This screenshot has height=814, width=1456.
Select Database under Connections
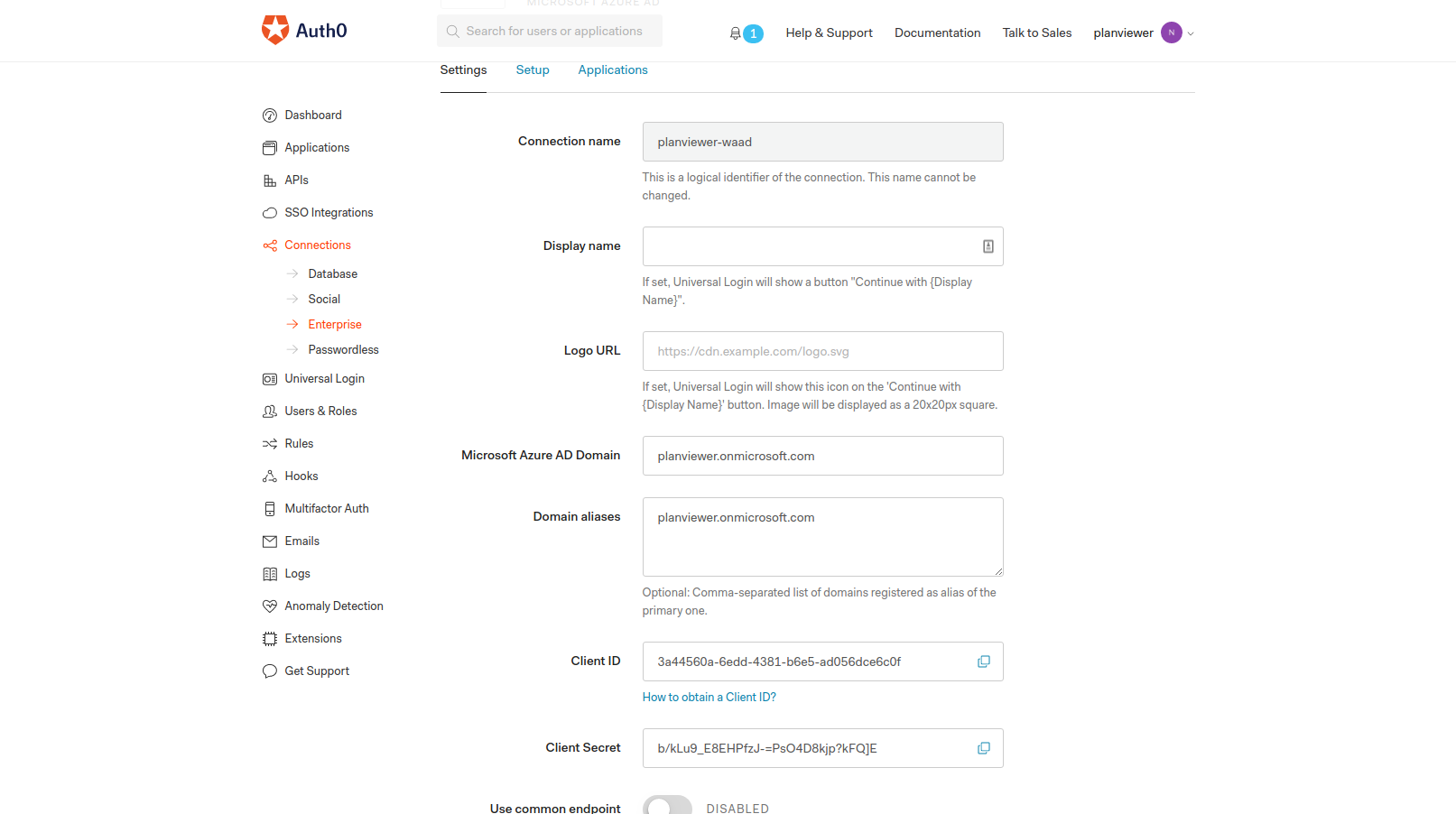[x=332, y=273]
